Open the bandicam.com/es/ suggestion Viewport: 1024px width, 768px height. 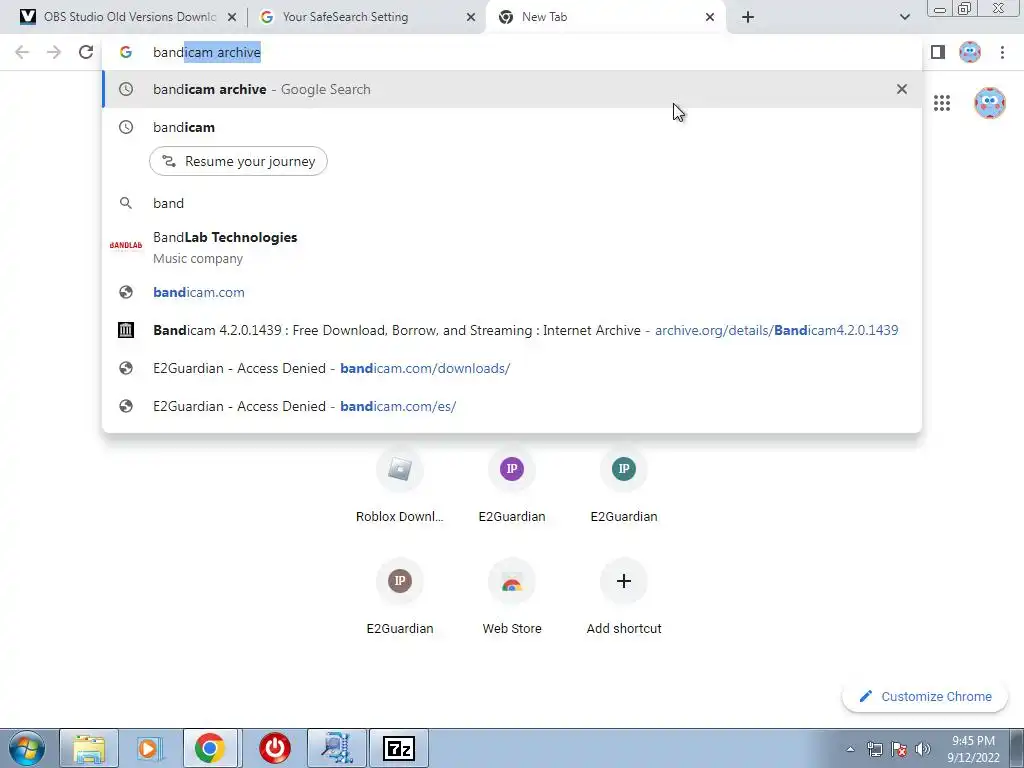pos(512,406)
